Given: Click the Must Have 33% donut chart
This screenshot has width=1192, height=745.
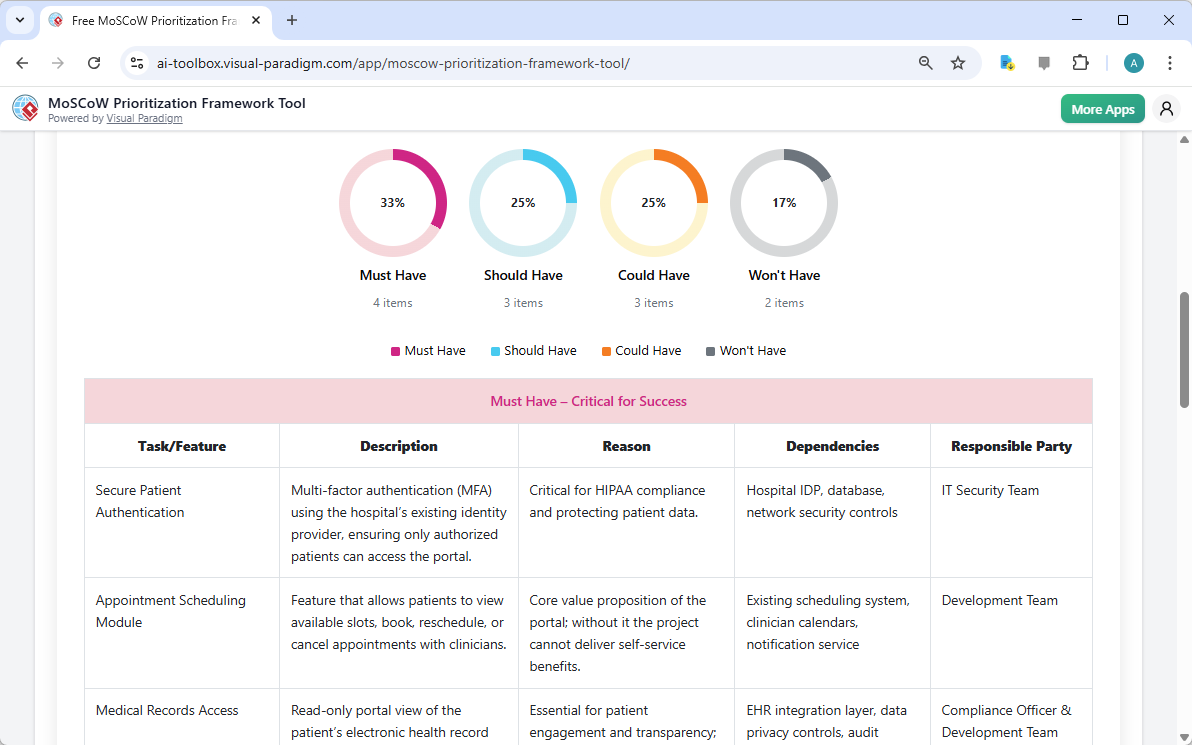Looking at the screenshot, I should pyautogui.click(x=392, y=202).
